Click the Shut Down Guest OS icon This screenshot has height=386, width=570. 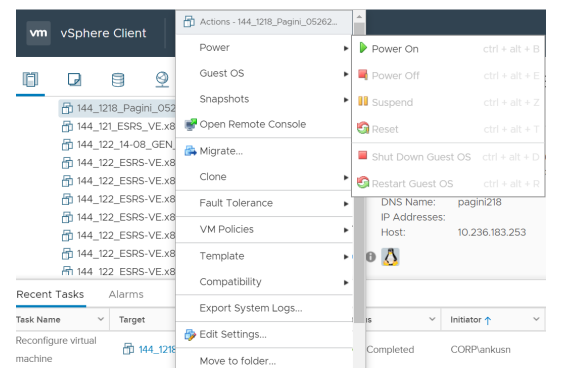click(362, 156)
